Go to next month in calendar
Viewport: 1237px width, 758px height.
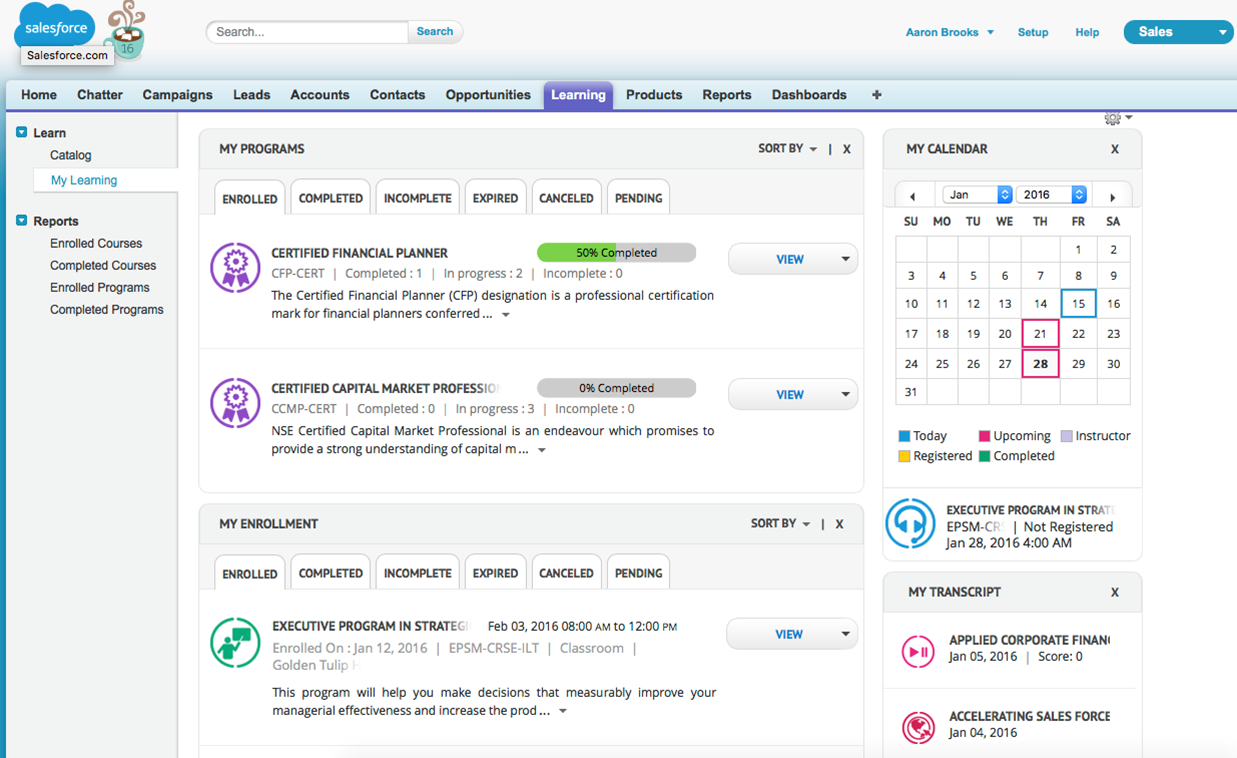1112,196
